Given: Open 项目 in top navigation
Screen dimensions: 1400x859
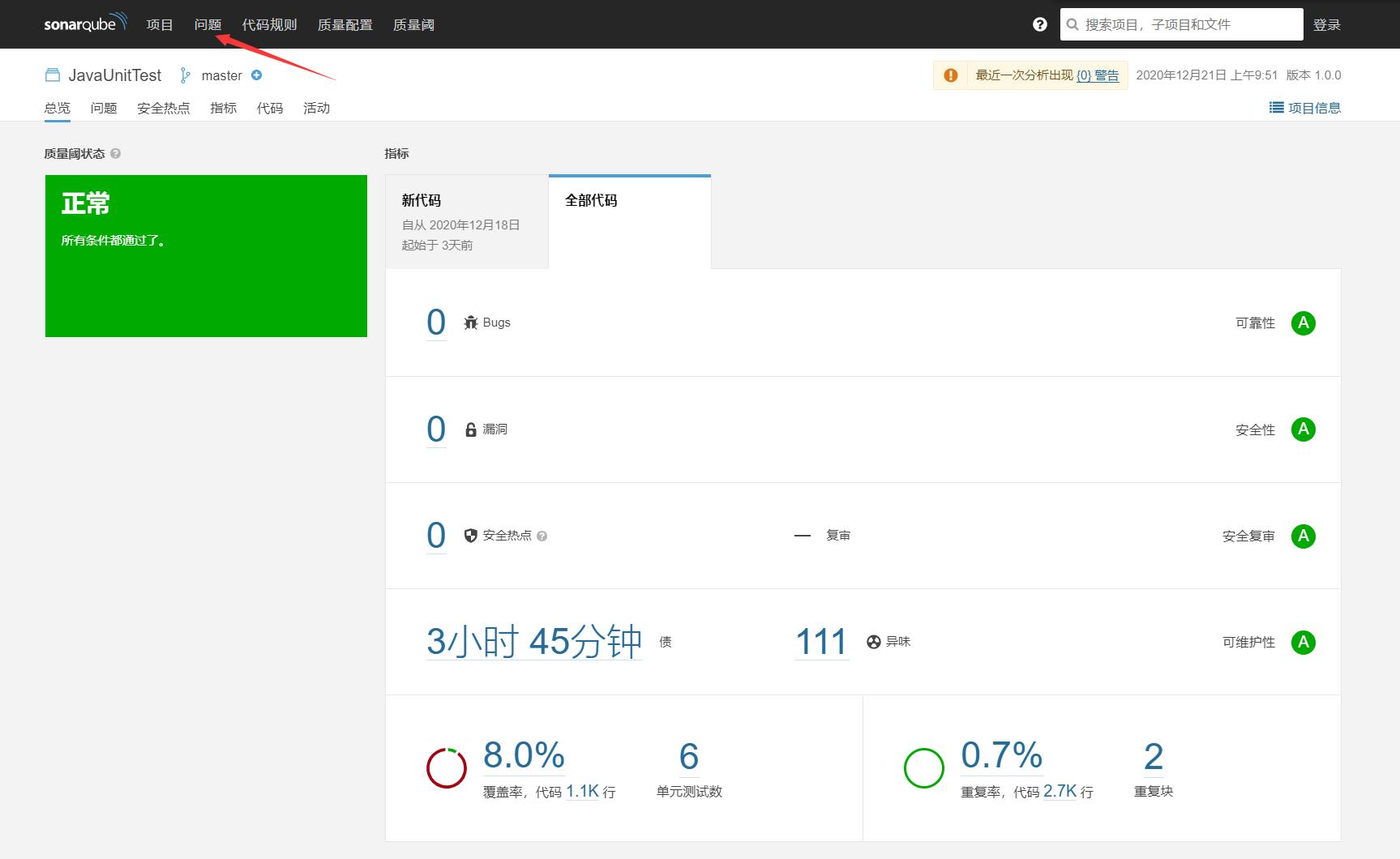Looking at the screenshot, I should (x=160, y=25).
